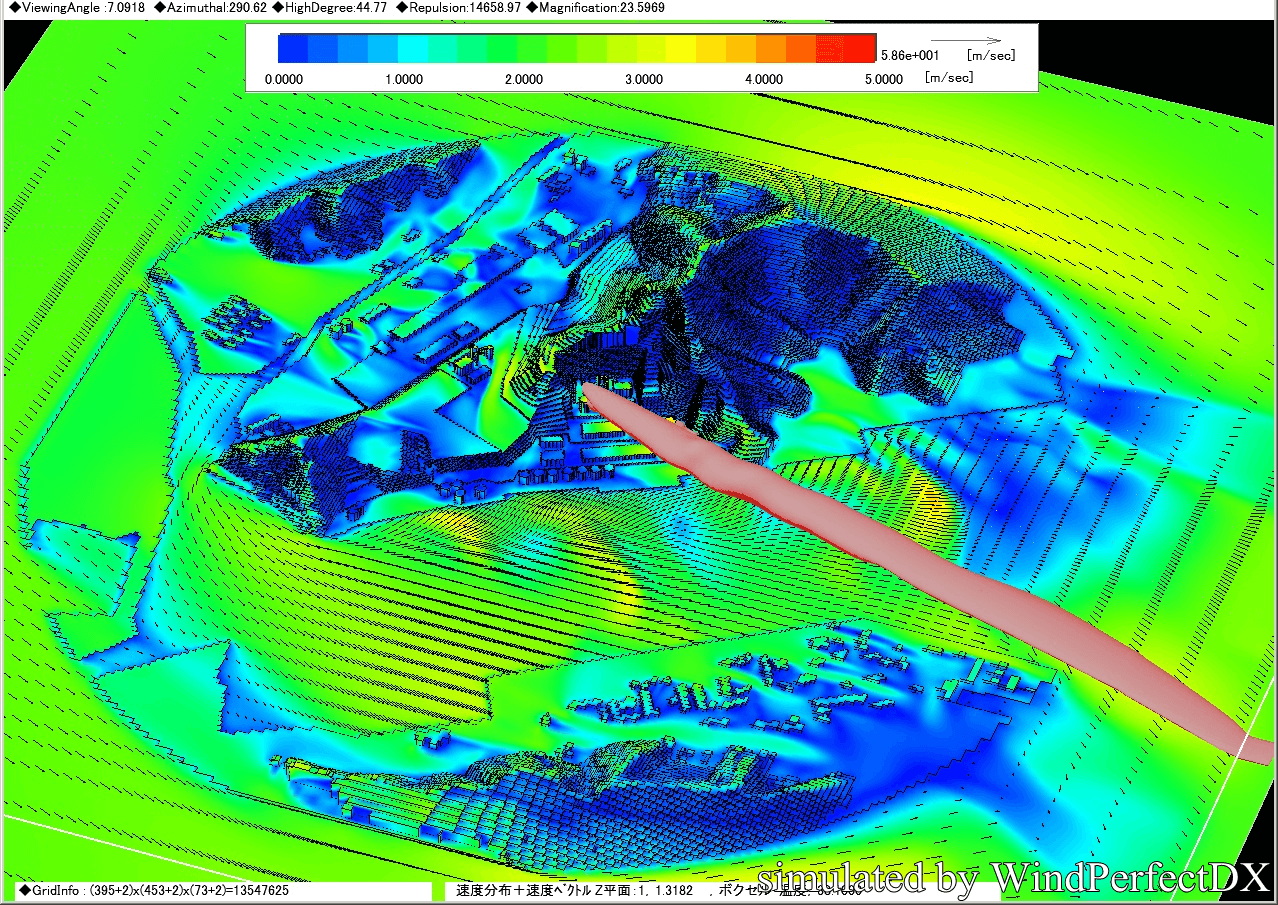Choose the yellow swatch in the color scale
Screen dimensions: 1278x905
pyautogui.click(x=680, y=48)
